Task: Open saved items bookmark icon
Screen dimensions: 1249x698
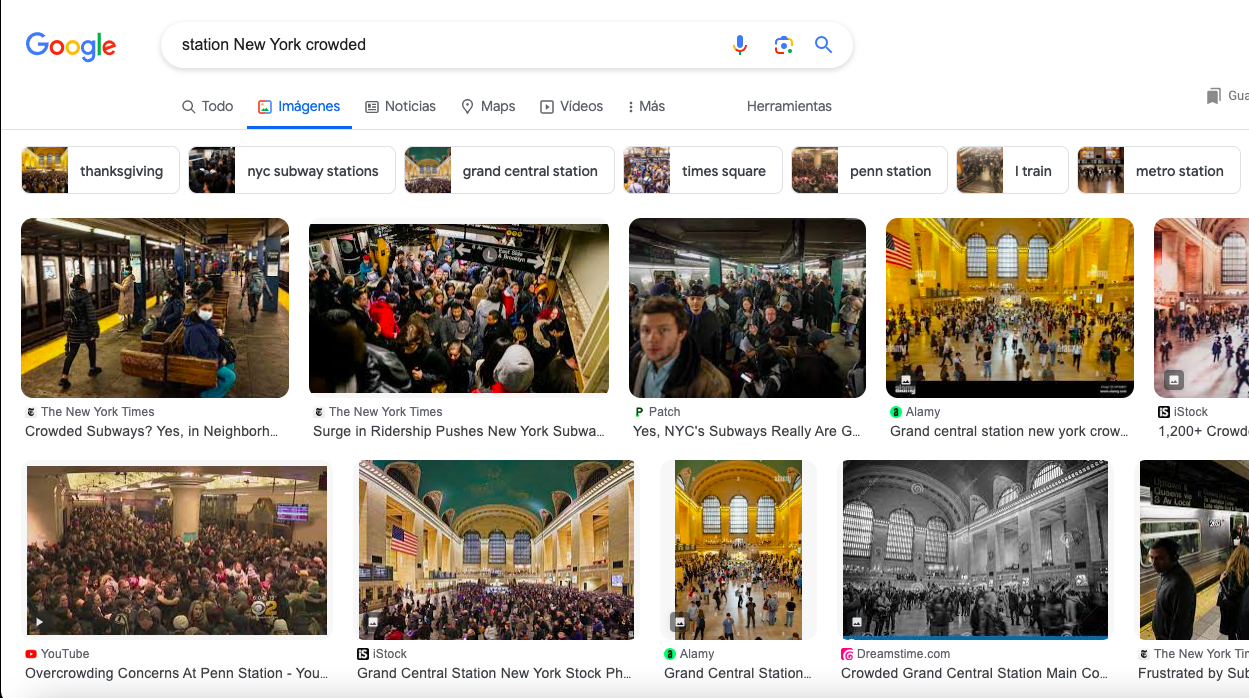Action: pos(1213,96)
